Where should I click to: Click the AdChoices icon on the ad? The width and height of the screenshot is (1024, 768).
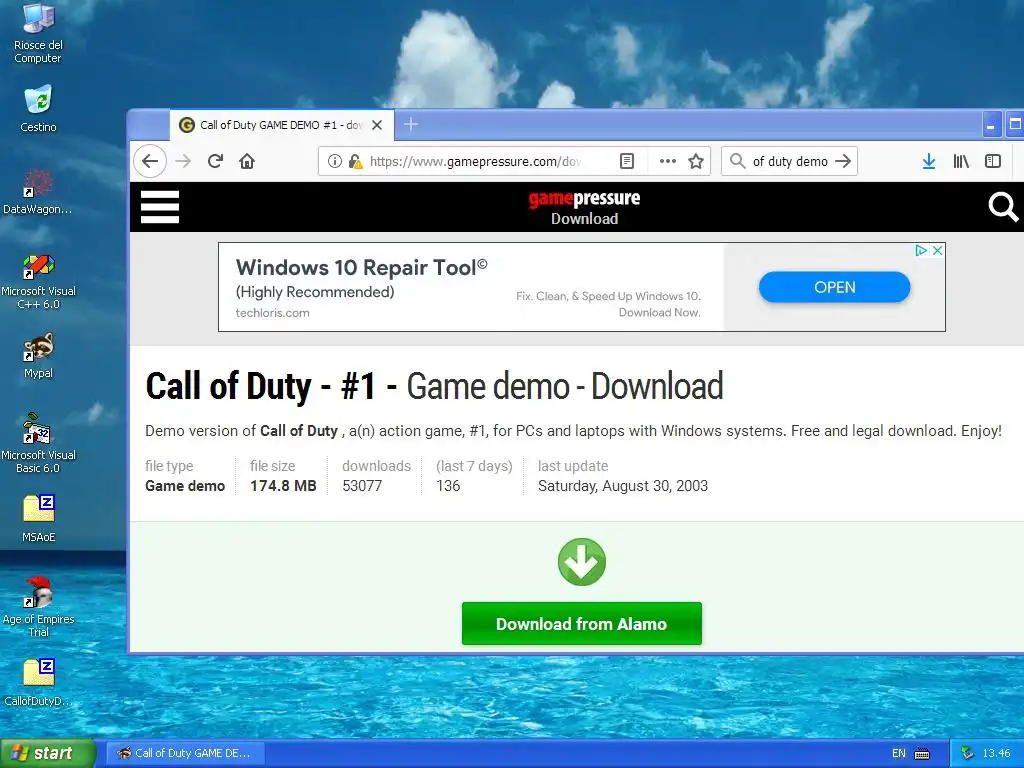pos(921,250)
